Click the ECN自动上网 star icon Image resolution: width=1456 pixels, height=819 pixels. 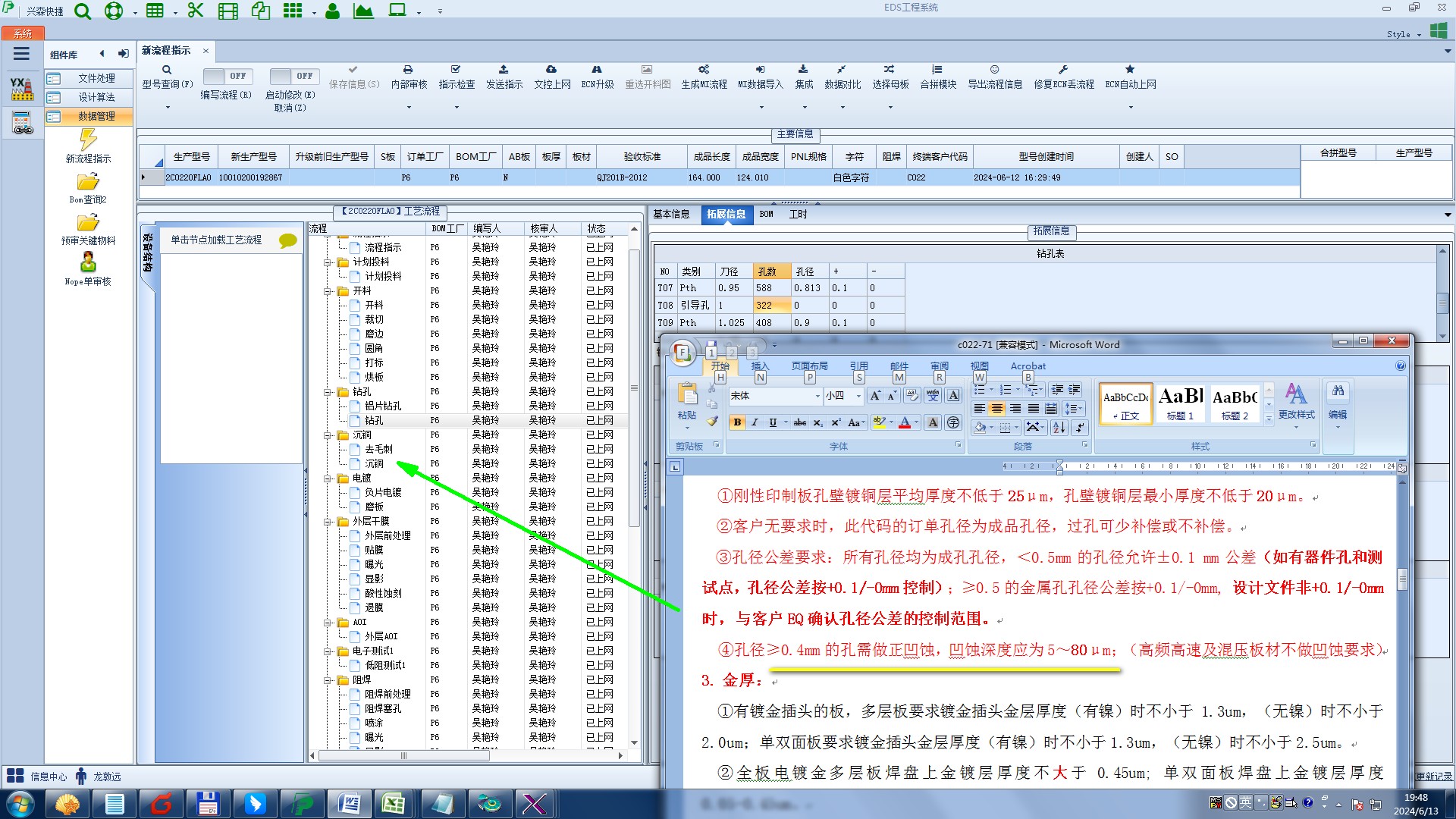click(1130, 70)
